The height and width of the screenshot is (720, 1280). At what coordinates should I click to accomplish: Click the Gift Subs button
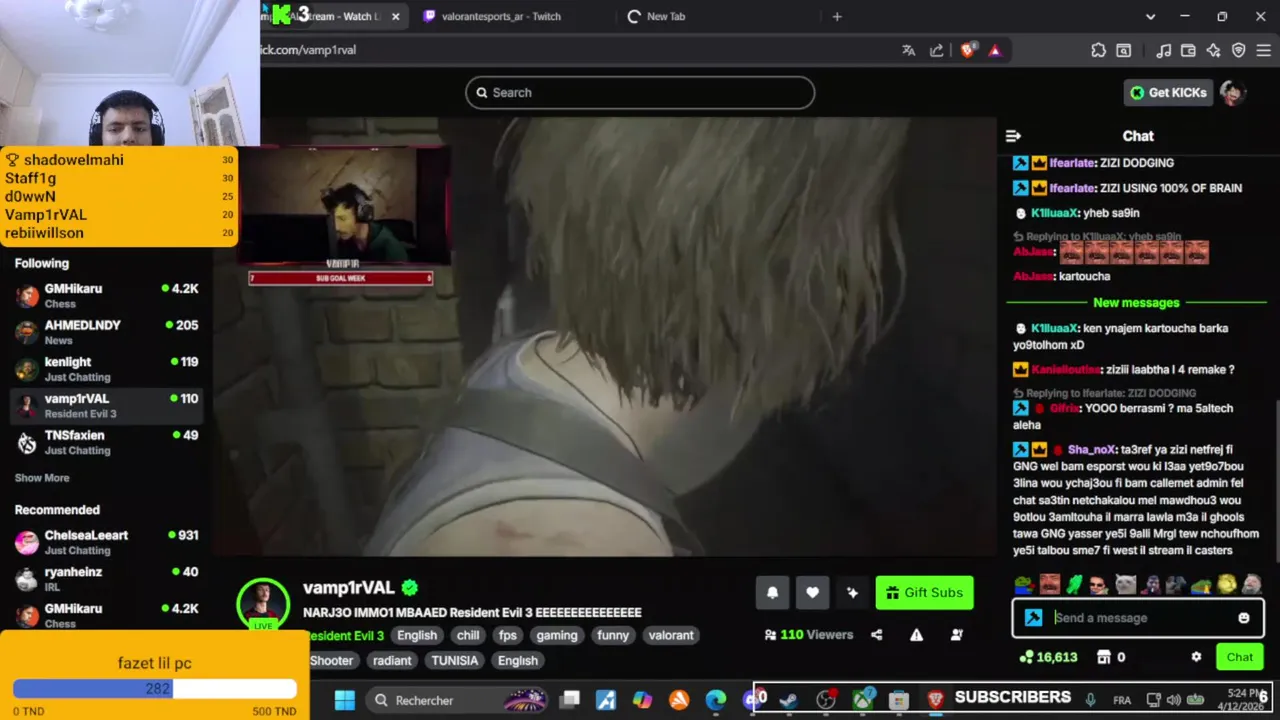(x=924, y=592)
